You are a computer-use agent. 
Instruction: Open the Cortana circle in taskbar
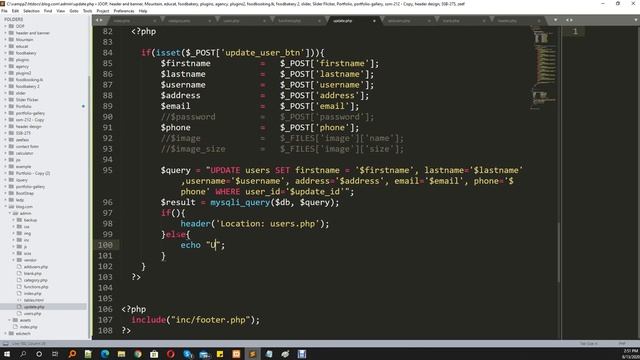point(39,354)
